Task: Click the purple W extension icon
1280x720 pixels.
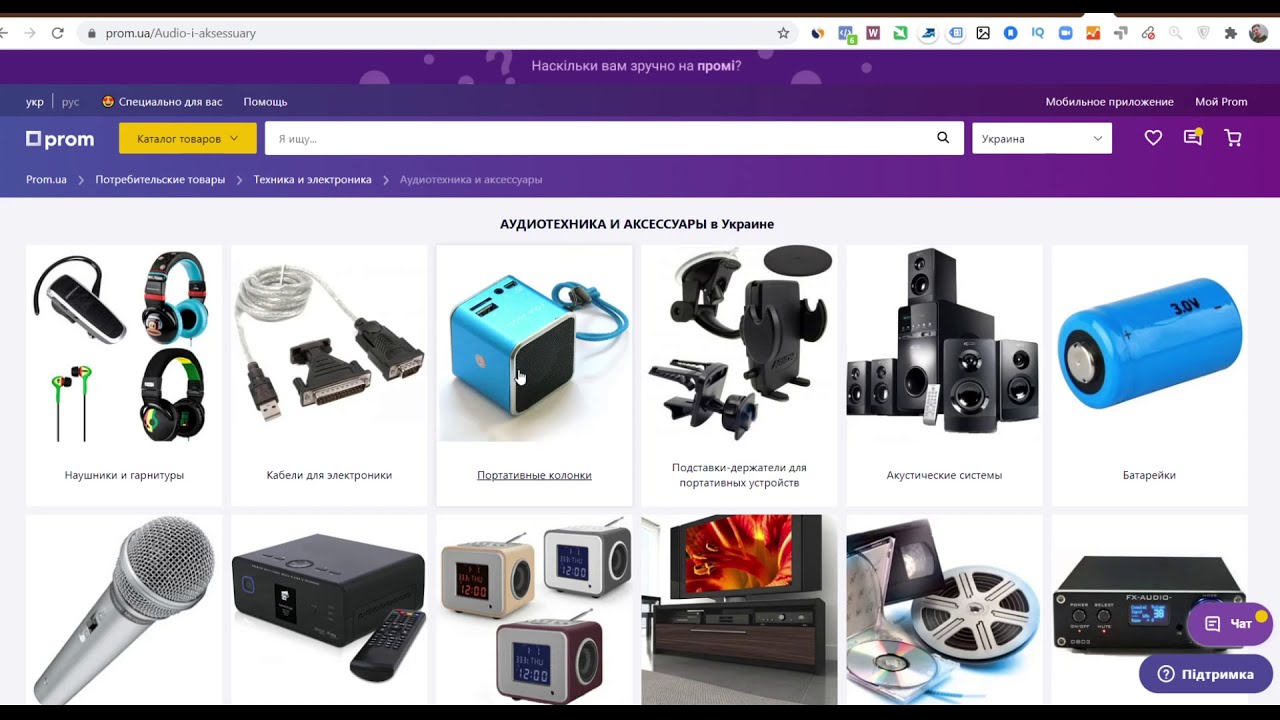Action: (873, 33)
